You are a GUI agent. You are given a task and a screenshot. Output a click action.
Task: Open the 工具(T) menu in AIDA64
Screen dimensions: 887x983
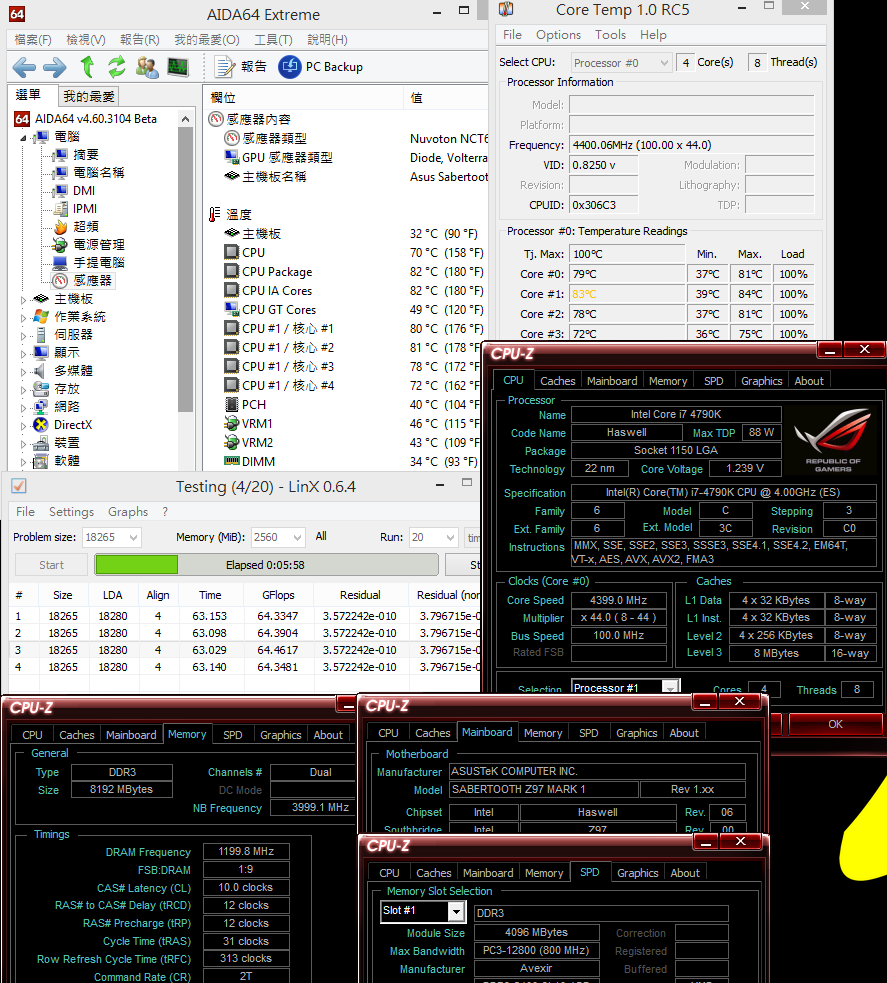273,39
